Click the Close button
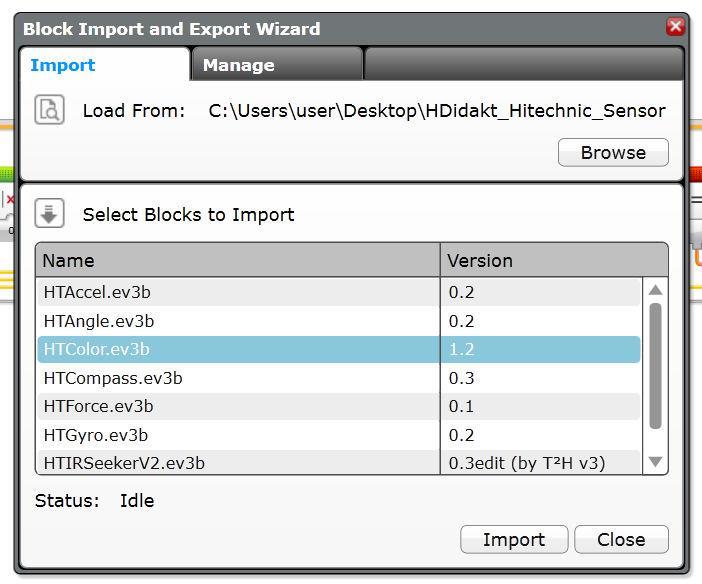Screen dimensions: 702x584 click(x=621, y=539)
